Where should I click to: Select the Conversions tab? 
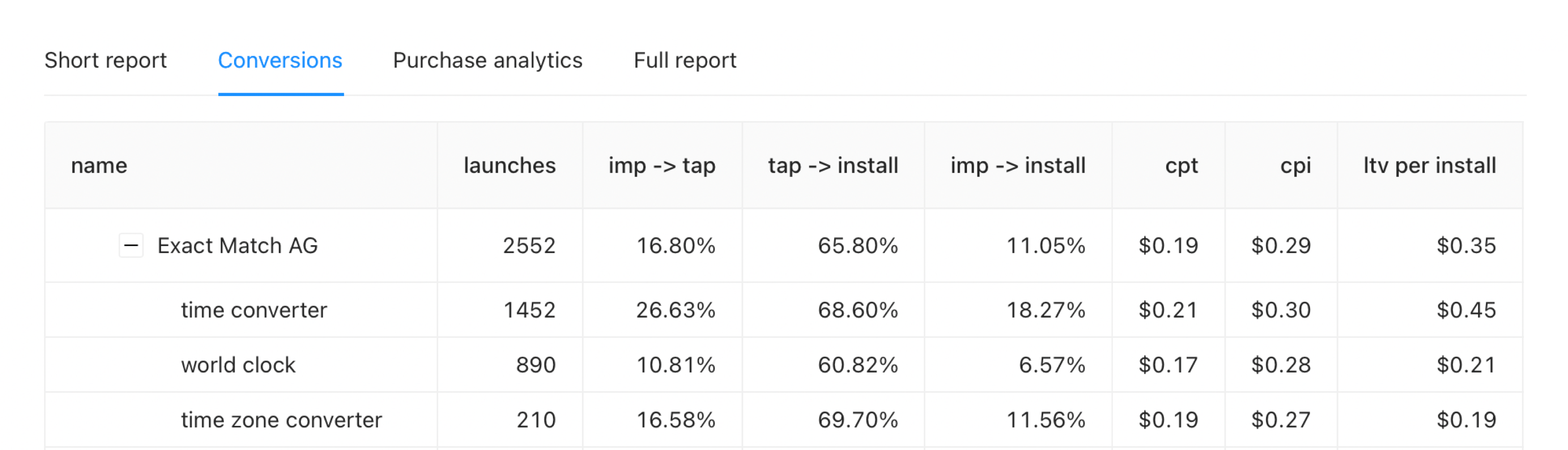pyautogui.click(x=281, y=60)
